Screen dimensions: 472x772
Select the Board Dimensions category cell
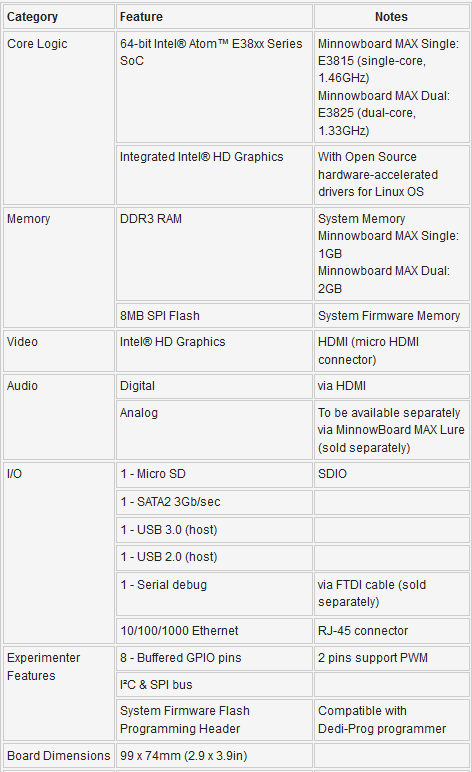pos(59,756)
